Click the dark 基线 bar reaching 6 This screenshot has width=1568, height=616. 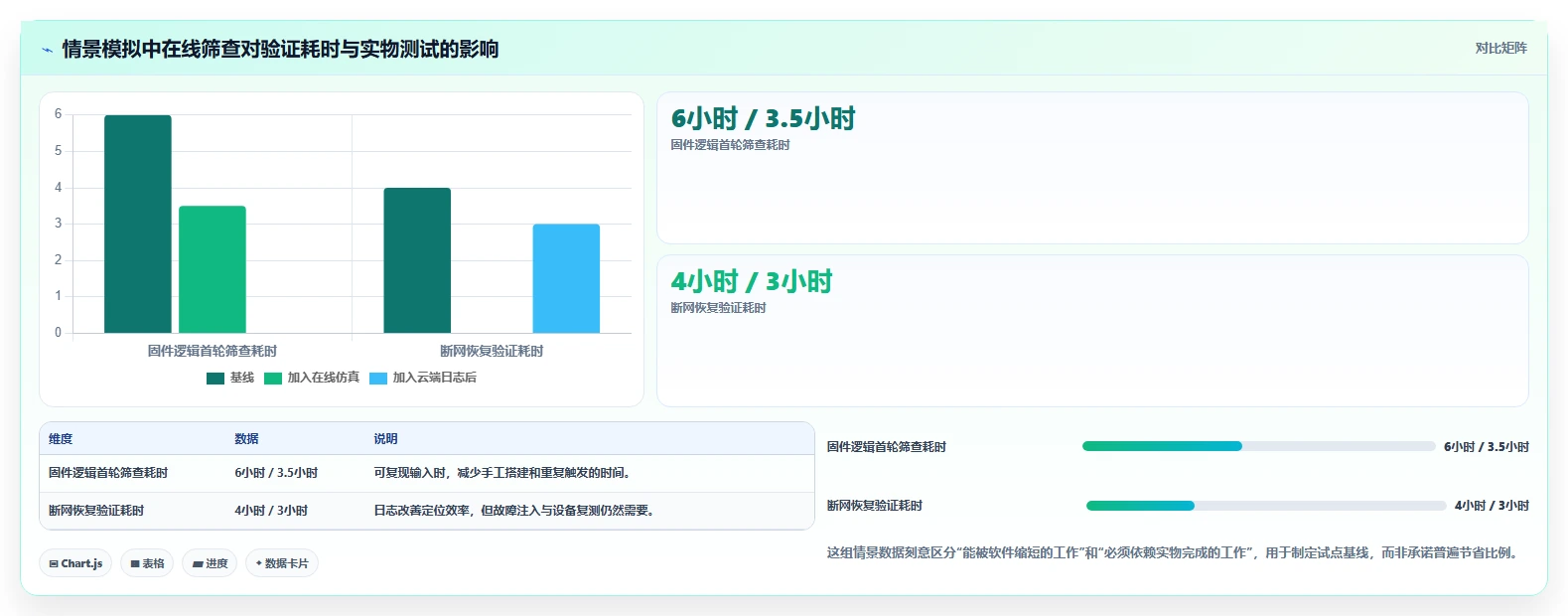point(138,224)
